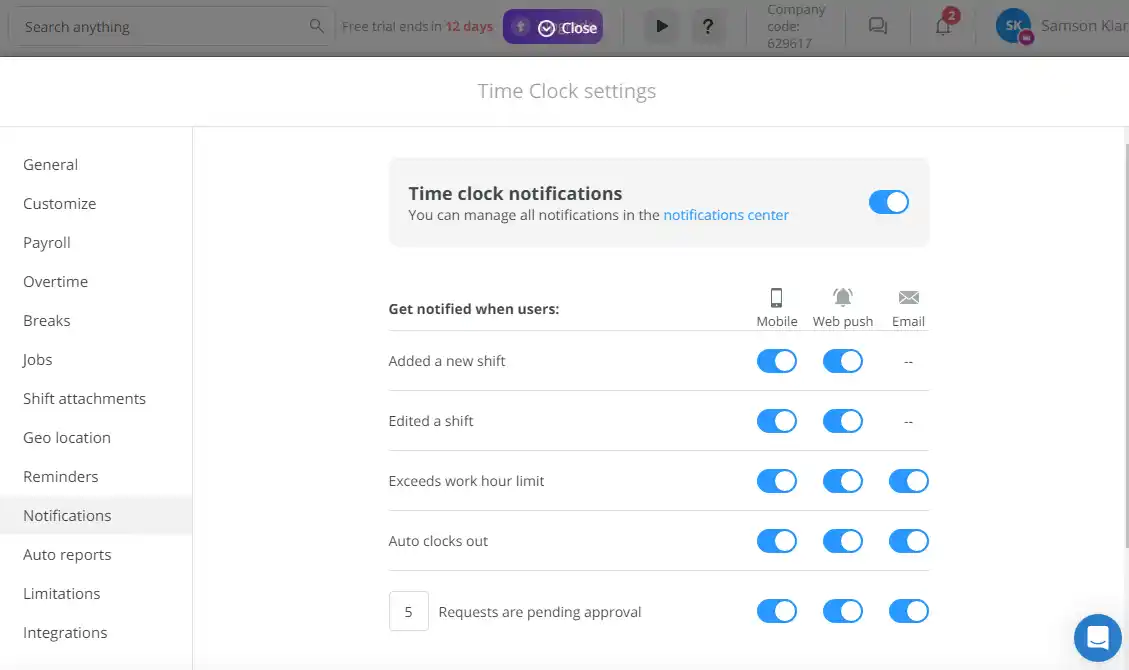The height and width of the screenshot is (670, 1129).
Task: Open the live chat bubble bottom right
Action: click(1097, 638)
